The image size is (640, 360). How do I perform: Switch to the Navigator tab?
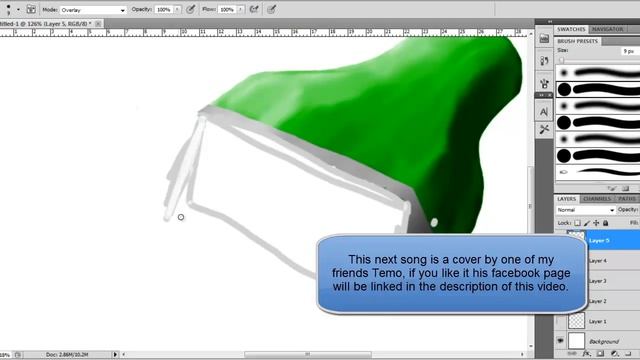pos(607,29)
